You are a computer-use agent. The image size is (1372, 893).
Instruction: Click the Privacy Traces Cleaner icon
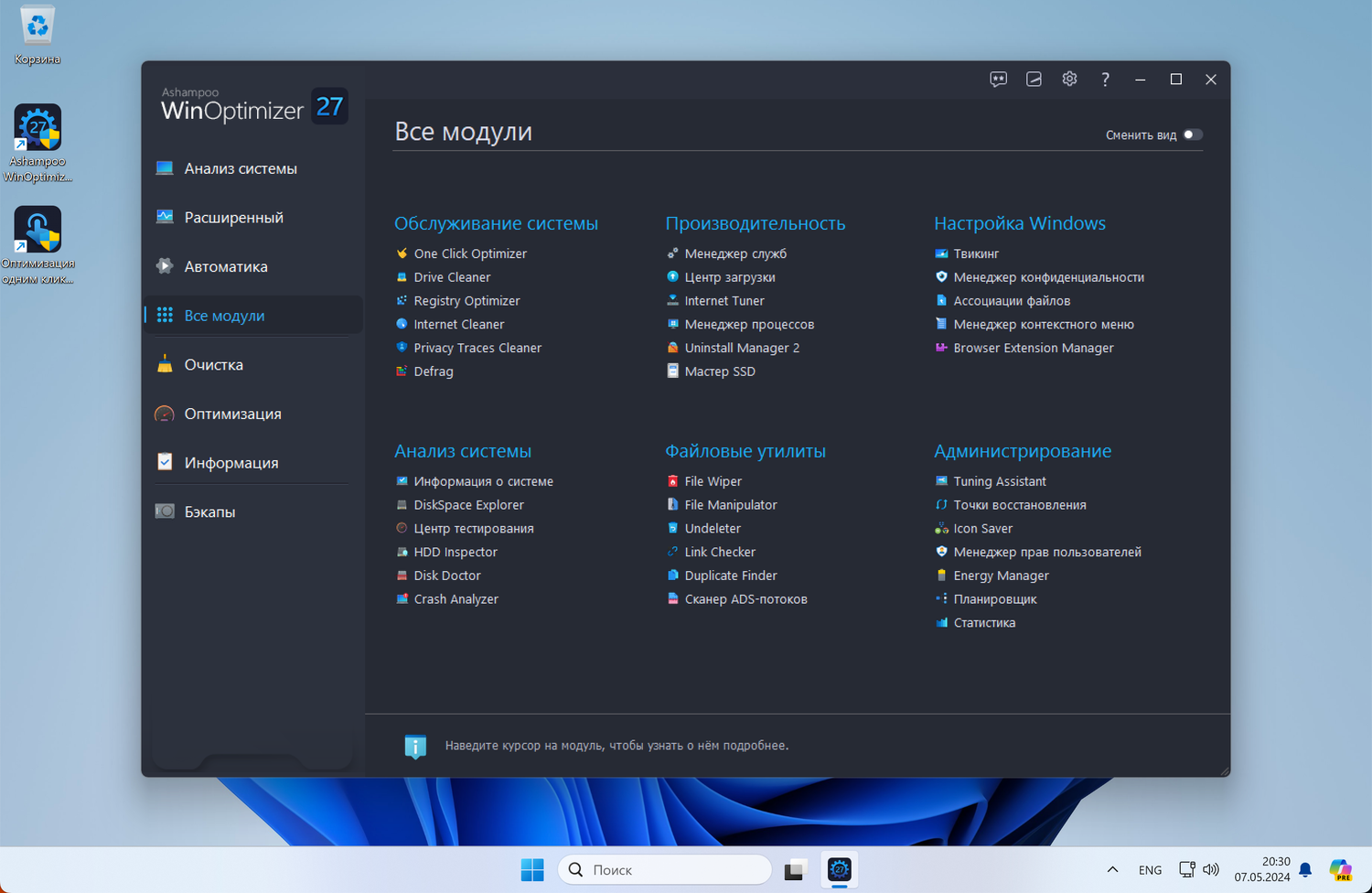tap(402, 348)
